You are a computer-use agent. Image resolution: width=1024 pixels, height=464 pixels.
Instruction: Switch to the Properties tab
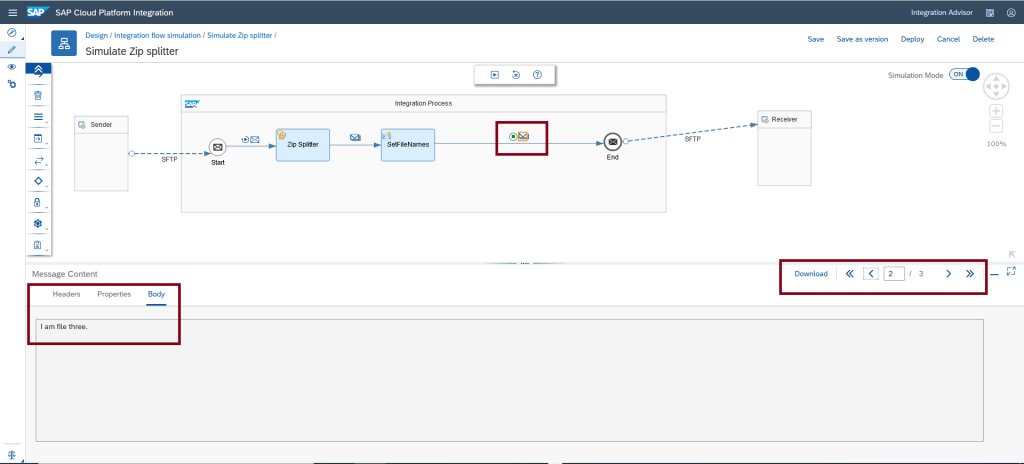pyautogui.click(x=114, y=294)
